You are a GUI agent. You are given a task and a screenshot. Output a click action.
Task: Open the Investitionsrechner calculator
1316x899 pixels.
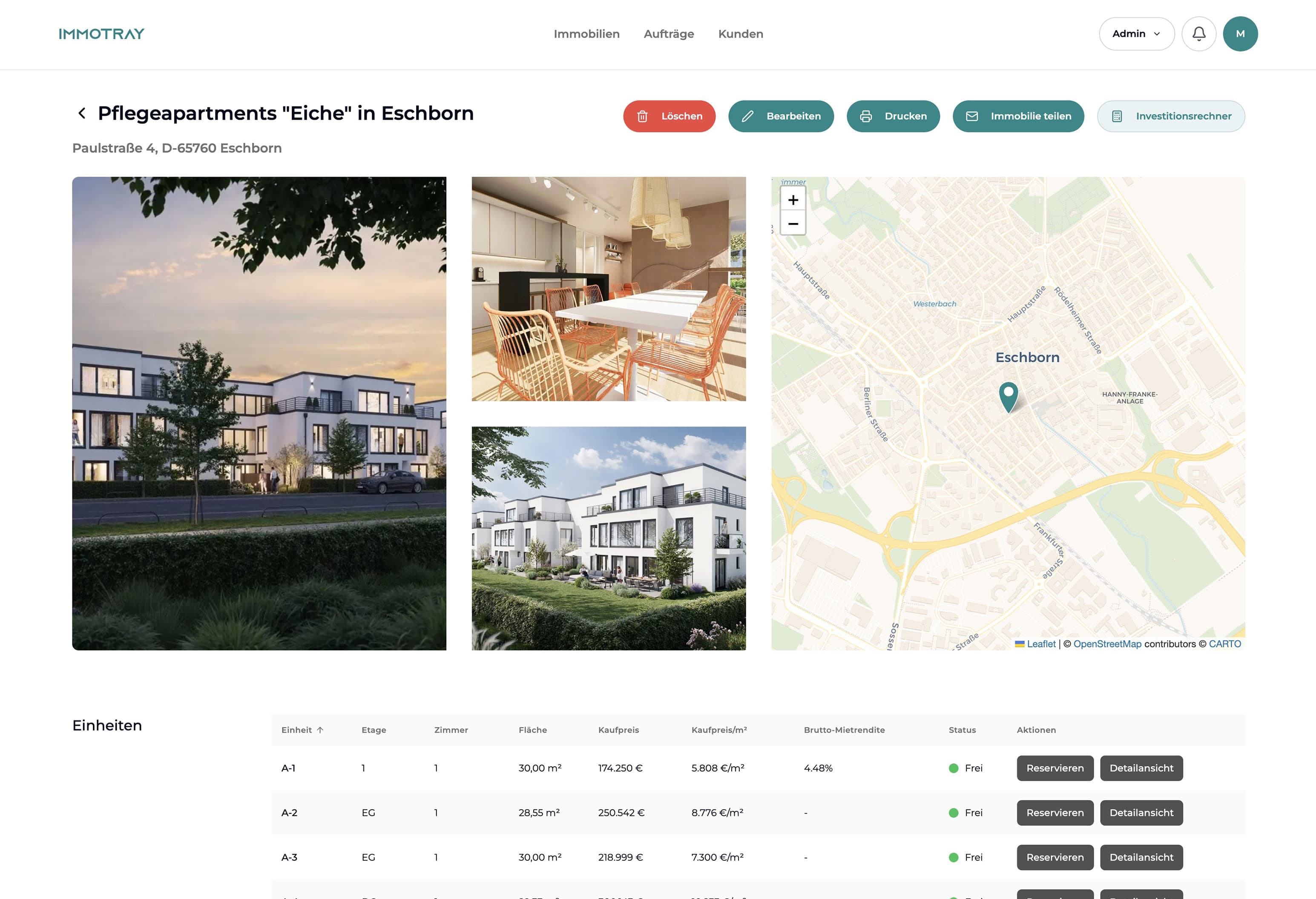tap(1170, 116)
